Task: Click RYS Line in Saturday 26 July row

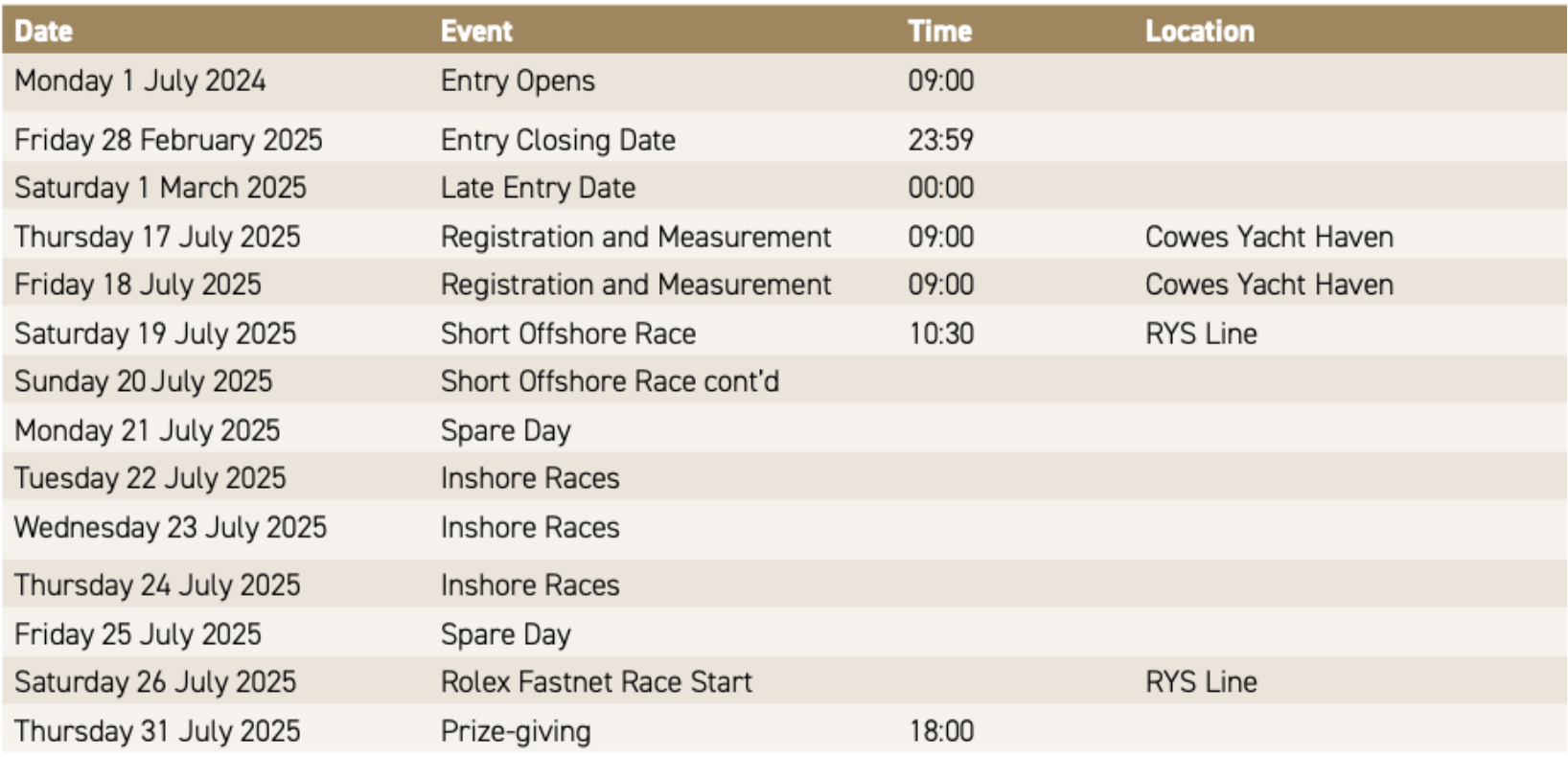Action: coord(1201,682)
